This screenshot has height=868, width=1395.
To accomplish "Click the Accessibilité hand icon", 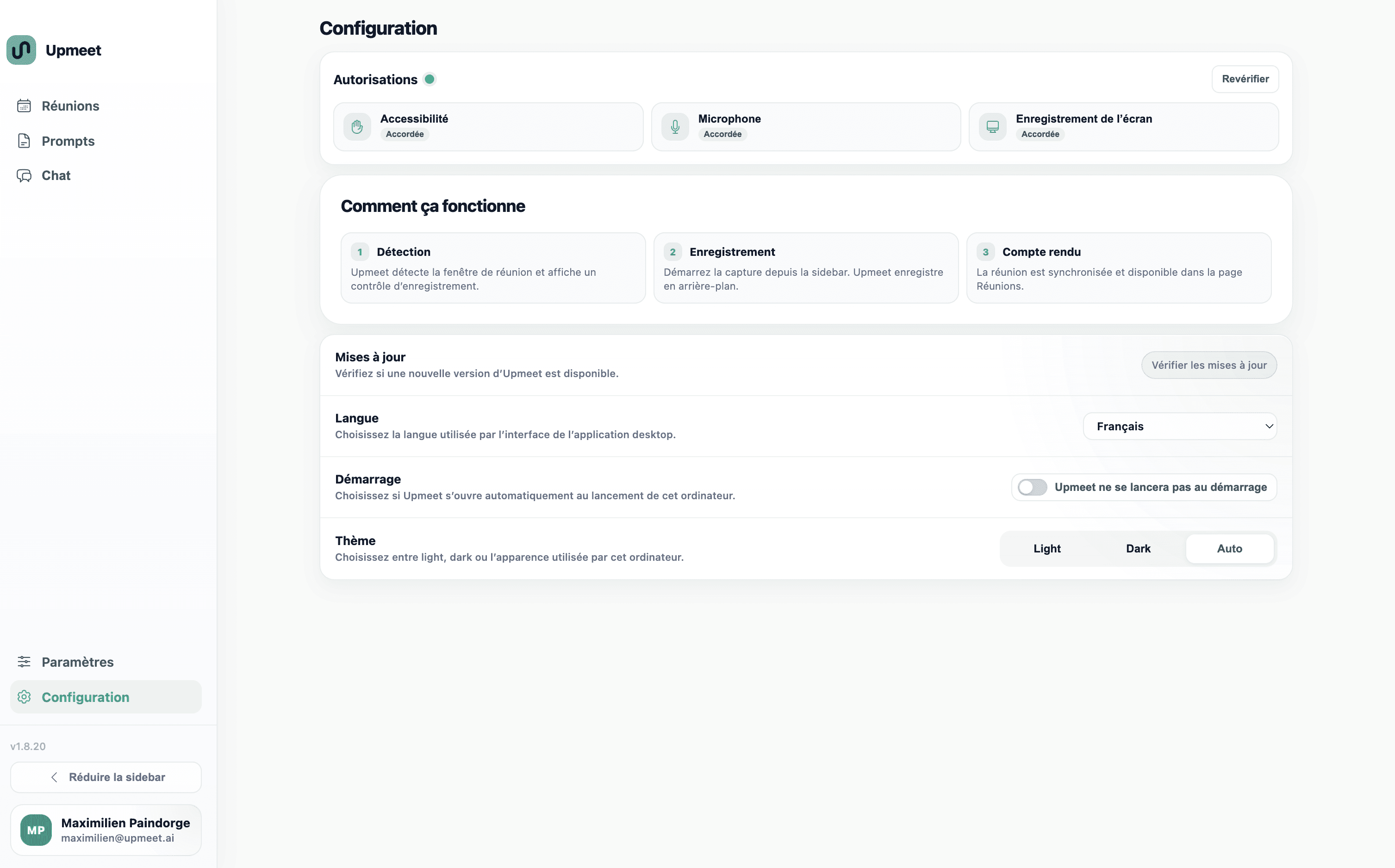I will coord(357,126).
